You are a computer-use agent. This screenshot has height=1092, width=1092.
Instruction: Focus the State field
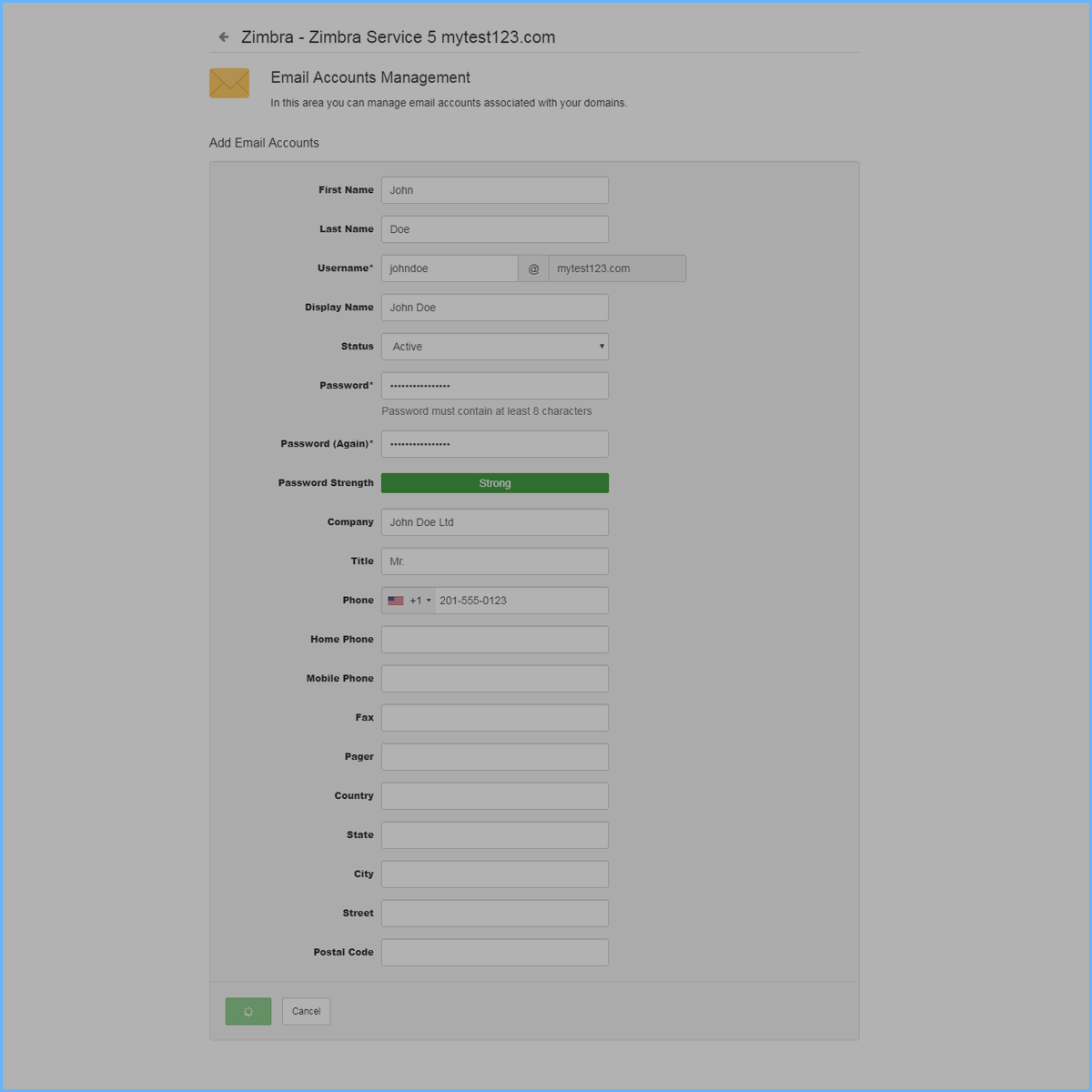click(x=495, y=835)
